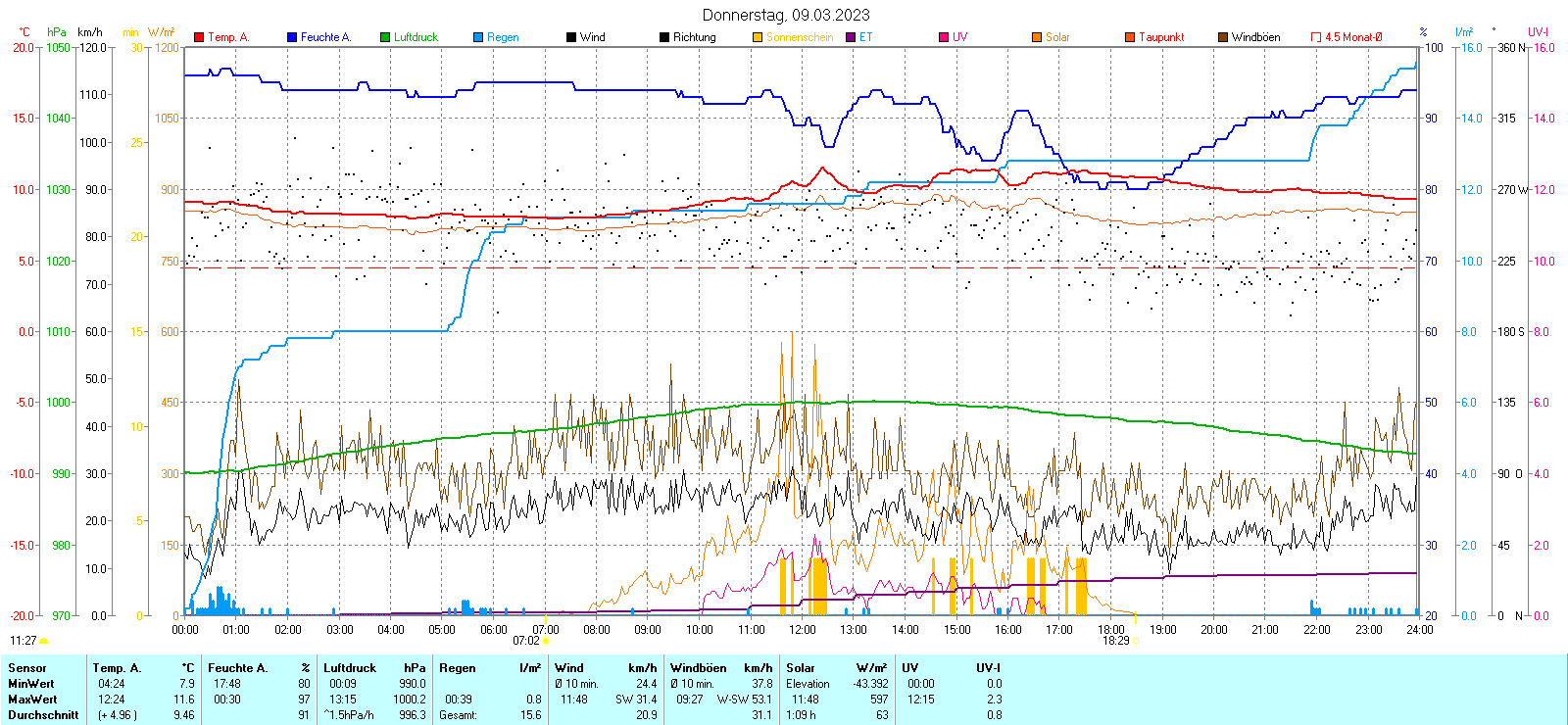Toggle the black Richtung legend box
This screenshot has width=1568, height=725.
664,37
